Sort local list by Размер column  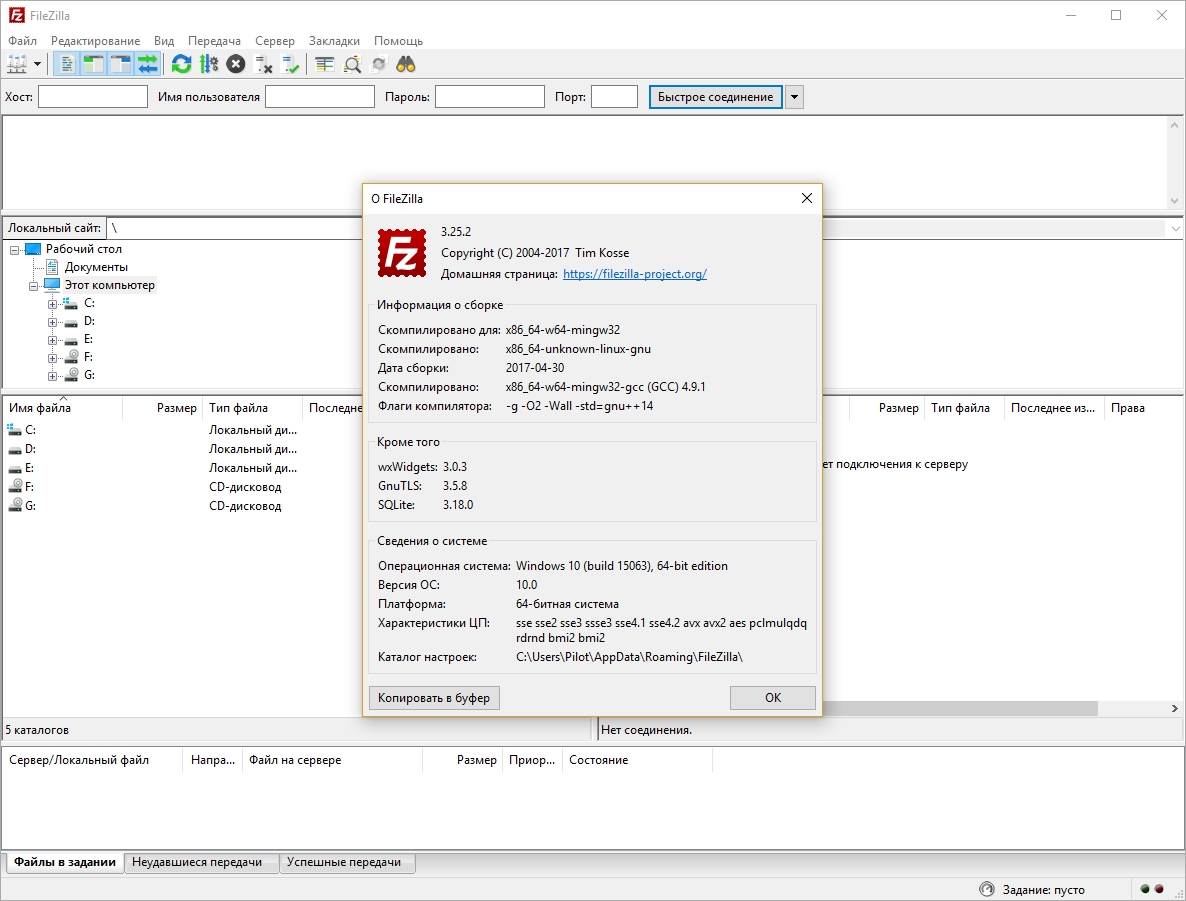(x=163, y=408)
